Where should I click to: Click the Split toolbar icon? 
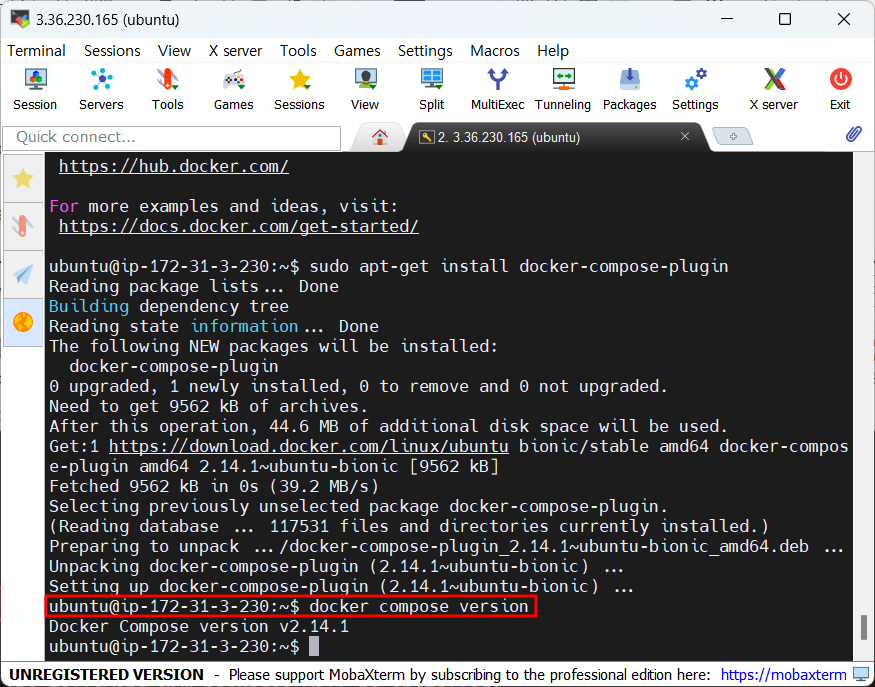(431, 89)
